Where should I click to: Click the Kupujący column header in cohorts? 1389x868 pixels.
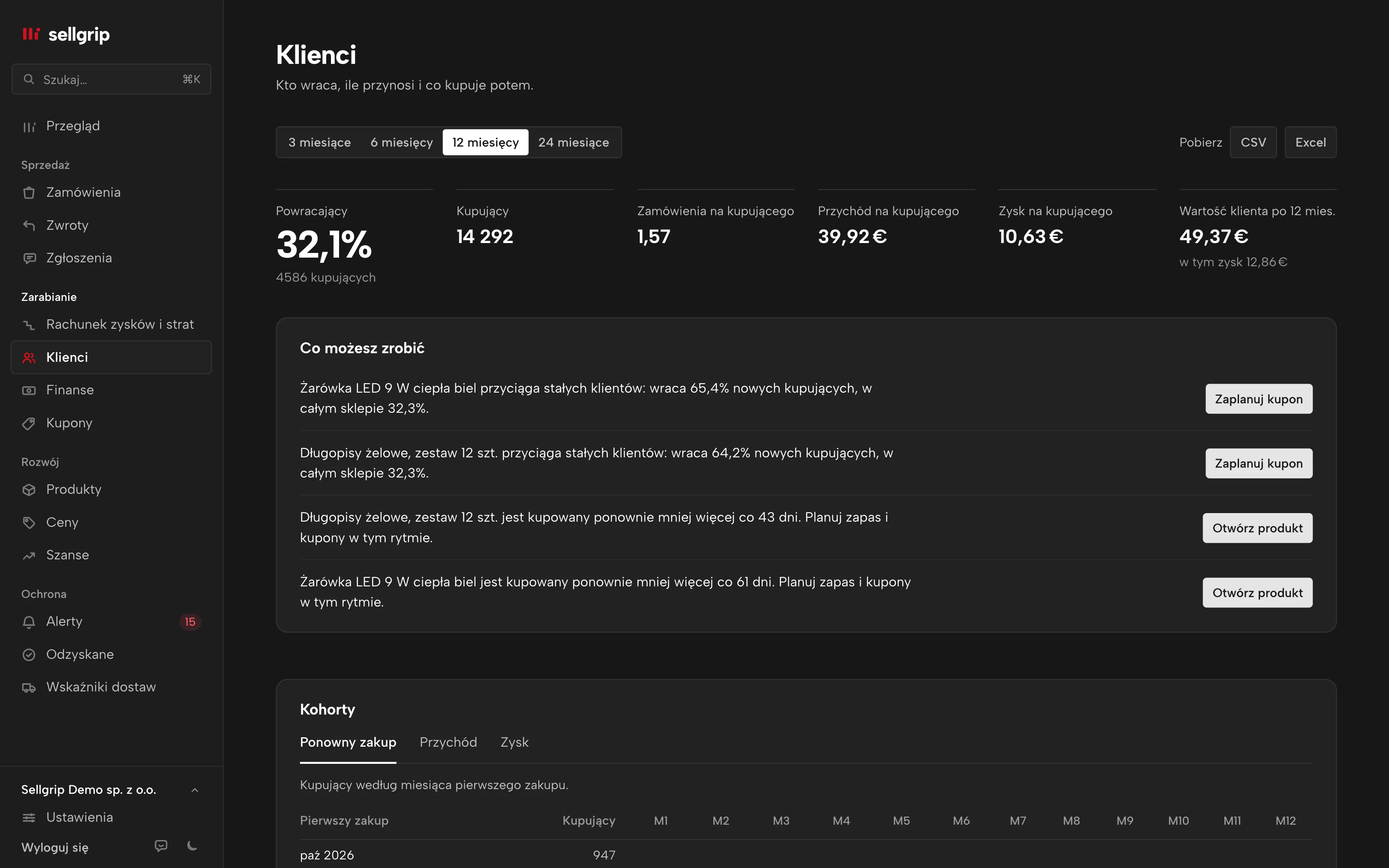point(588,820)
